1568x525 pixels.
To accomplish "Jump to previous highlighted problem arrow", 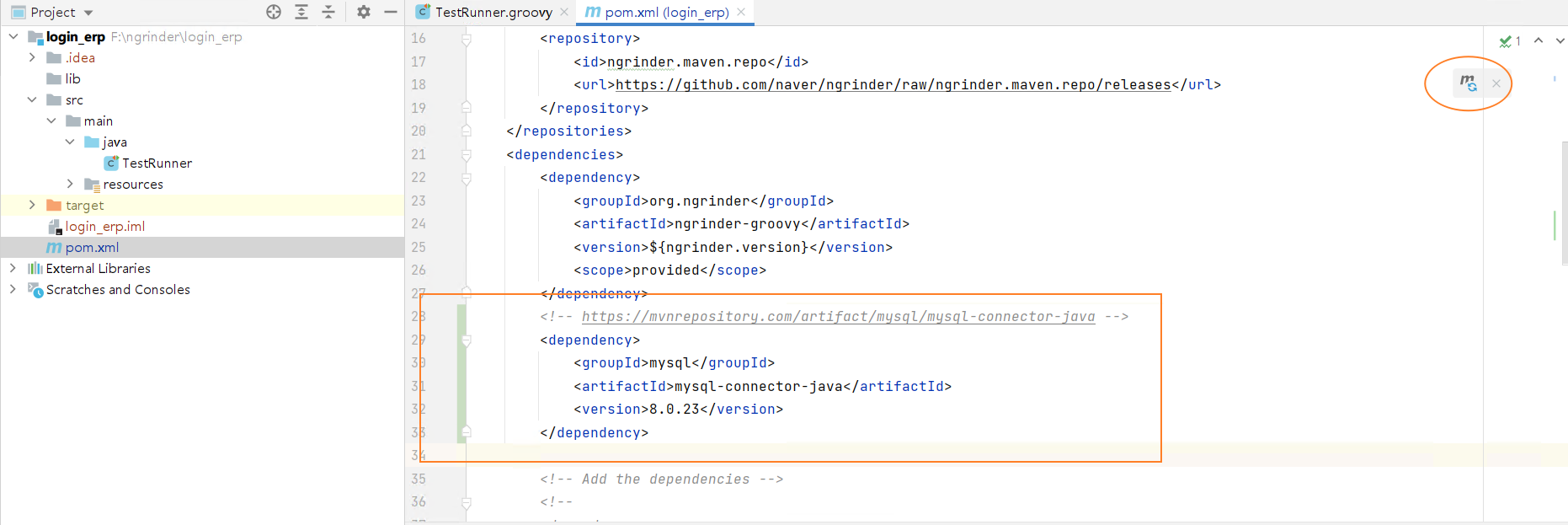I will tap(1539, 40).
